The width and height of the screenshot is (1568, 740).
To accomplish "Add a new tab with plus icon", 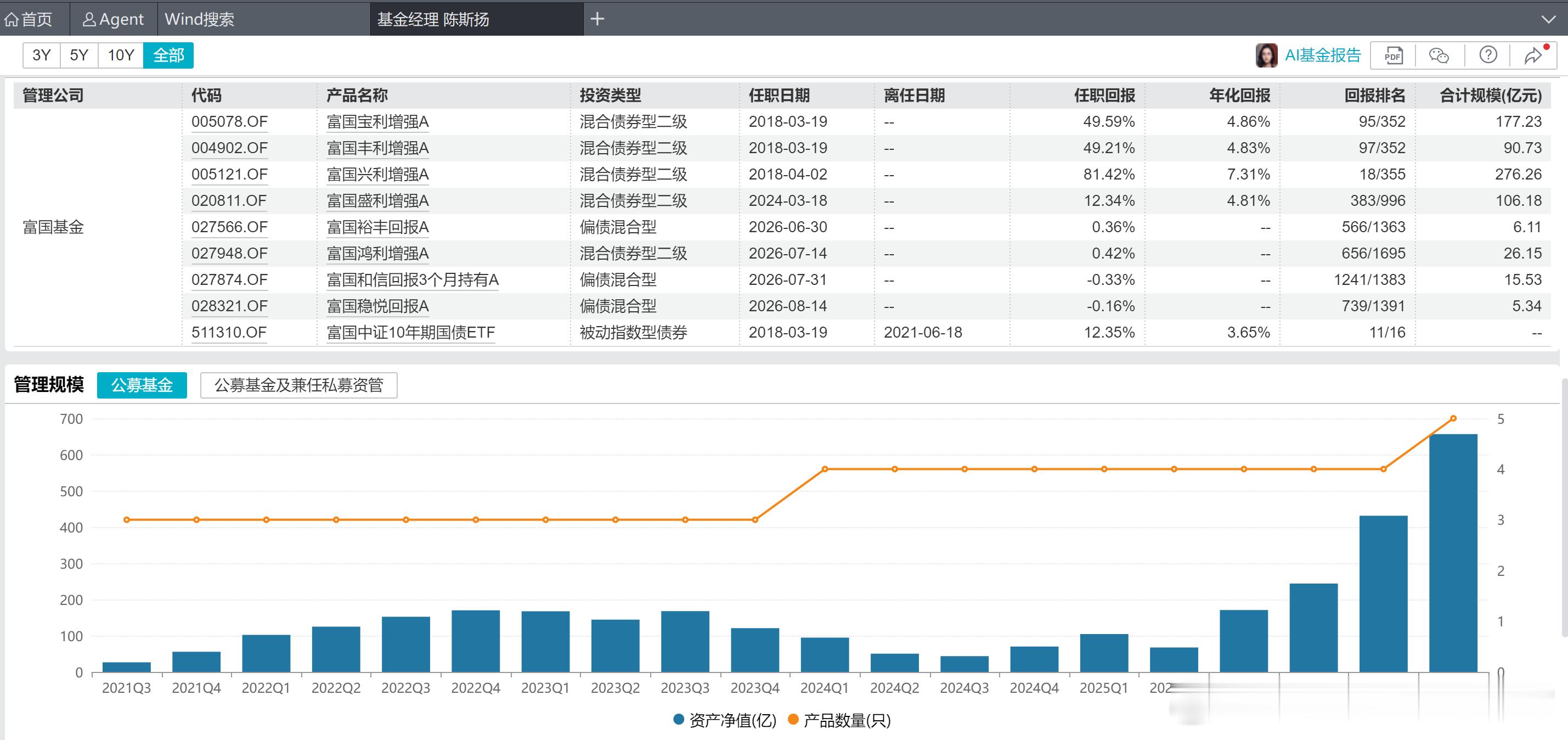I will [x=597, y=19].
